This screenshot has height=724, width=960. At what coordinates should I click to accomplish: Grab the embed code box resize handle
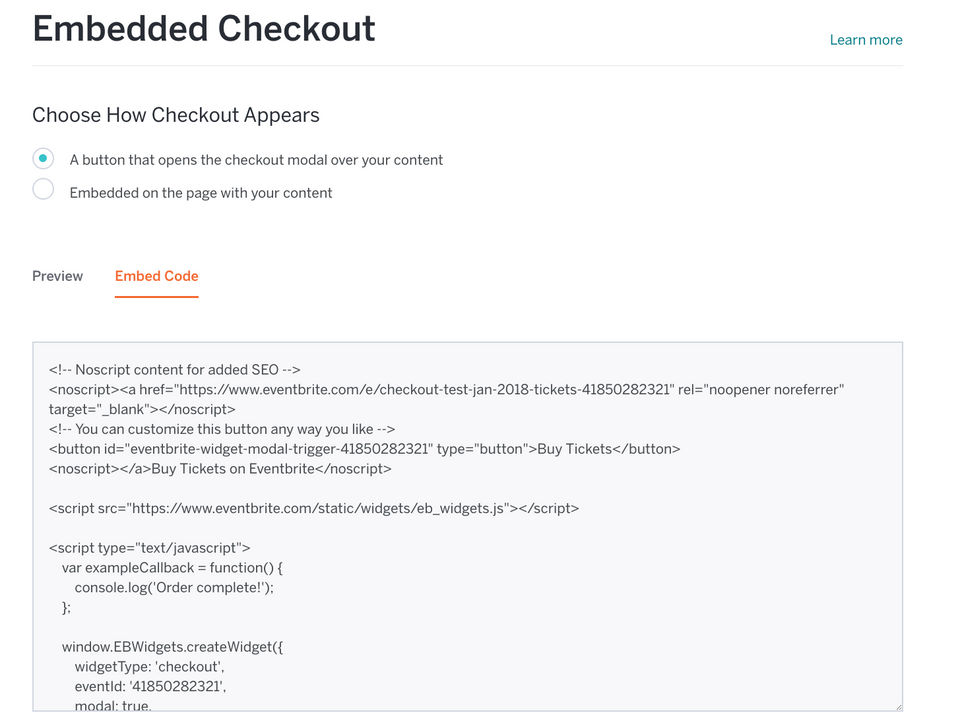pyautogui.click(x=896, y=705)
